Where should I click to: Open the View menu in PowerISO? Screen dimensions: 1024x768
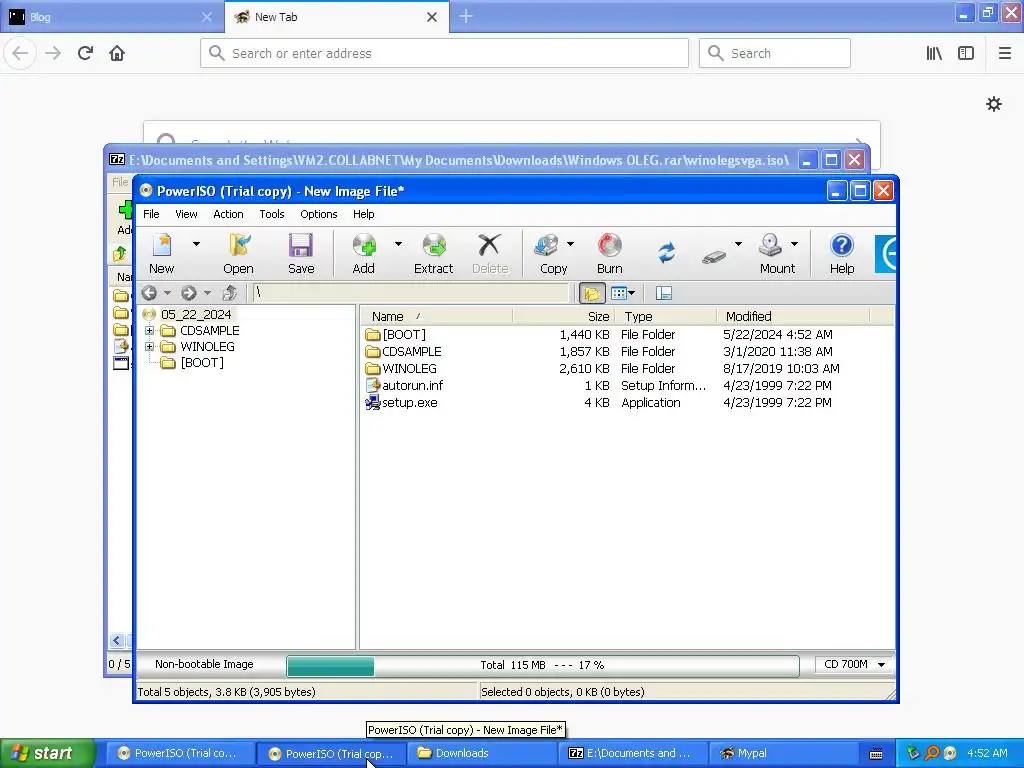tap(186, 214)
